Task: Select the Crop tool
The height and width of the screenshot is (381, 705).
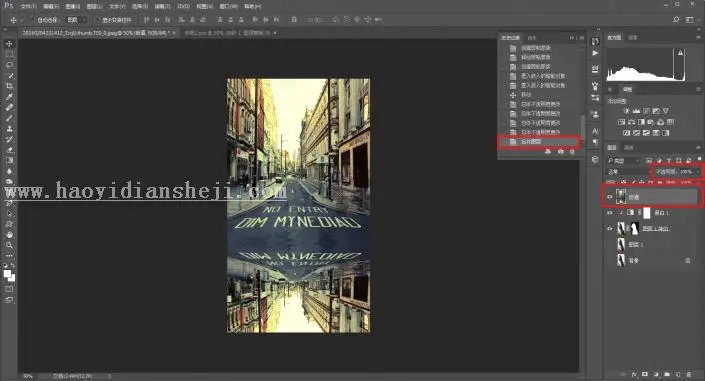Action: tap(9, 86)
